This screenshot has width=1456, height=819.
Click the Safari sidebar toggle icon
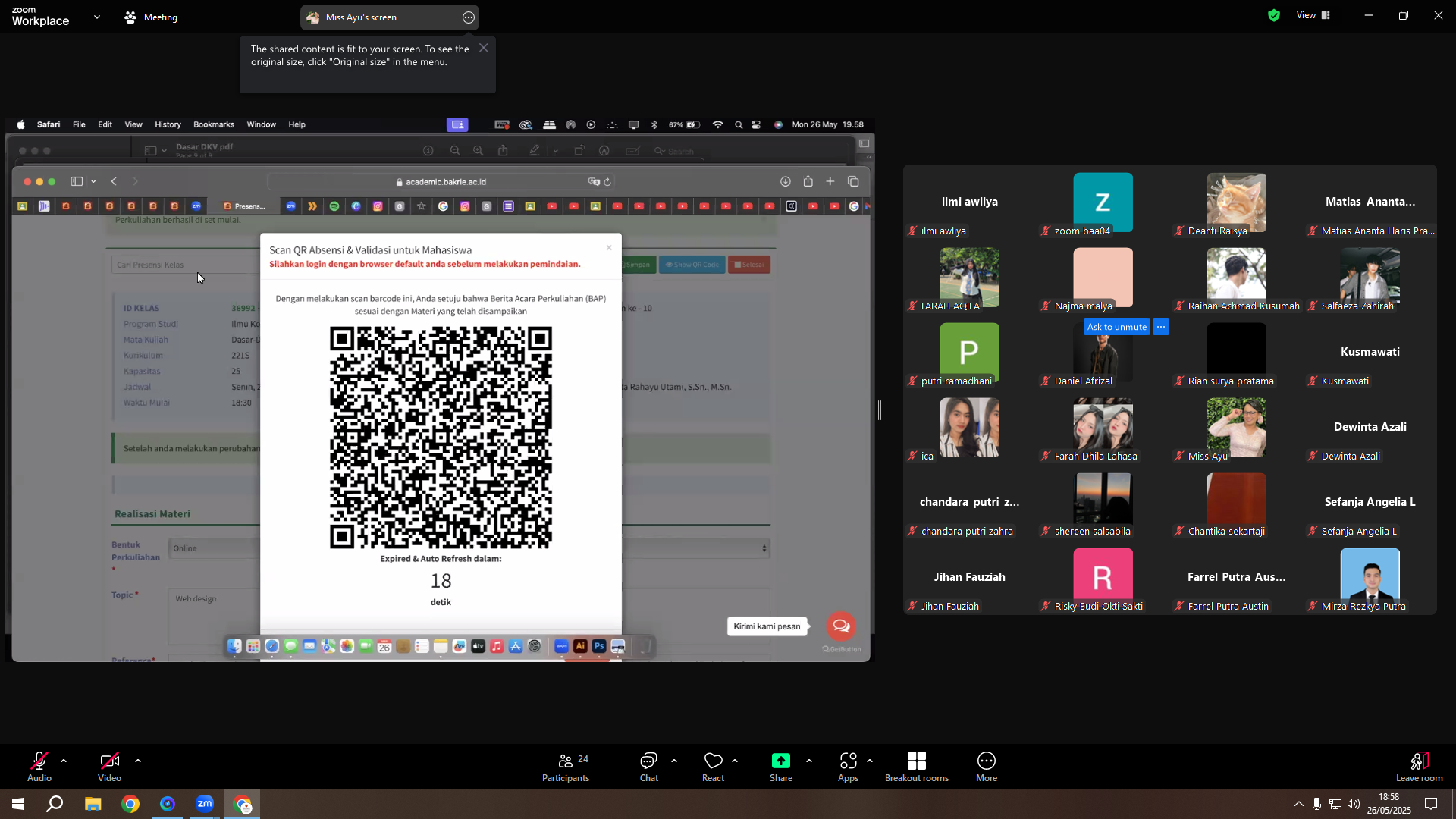tap(77, 181)
